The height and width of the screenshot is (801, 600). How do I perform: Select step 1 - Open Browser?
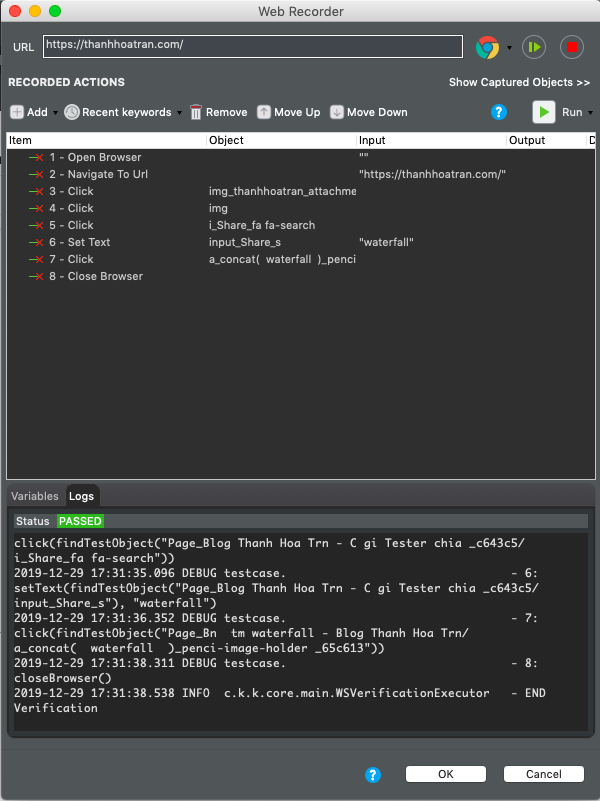click(301, 157)
